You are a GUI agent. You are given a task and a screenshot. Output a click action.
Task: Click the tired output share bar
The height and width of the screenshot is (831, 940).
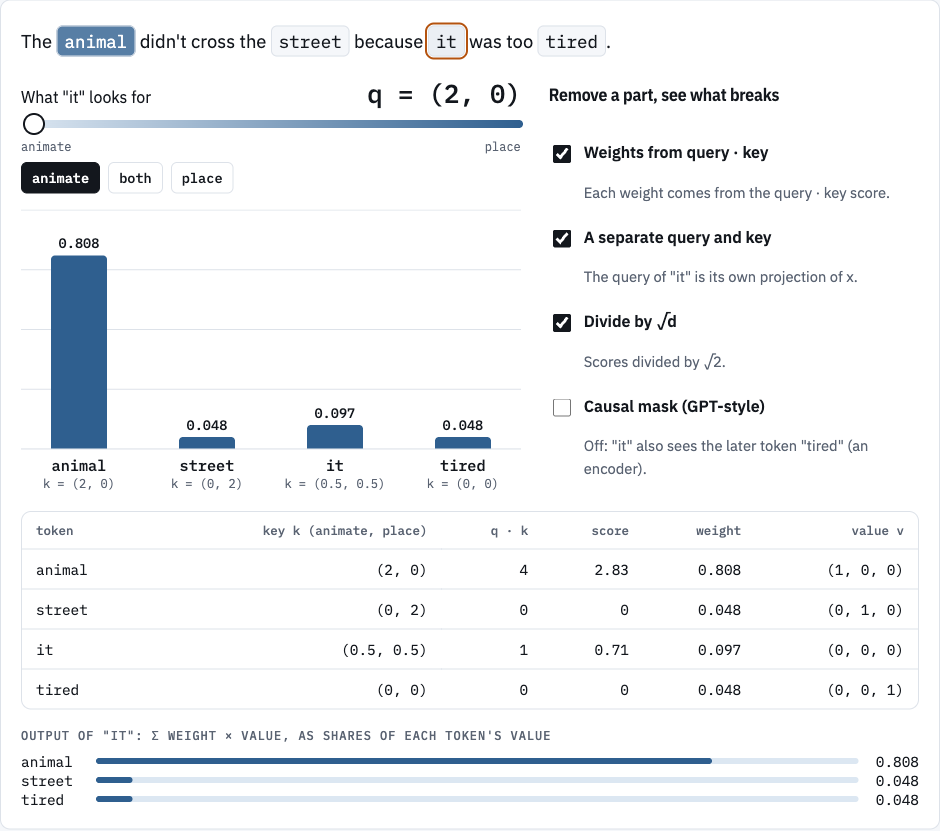tap(477, 799)
